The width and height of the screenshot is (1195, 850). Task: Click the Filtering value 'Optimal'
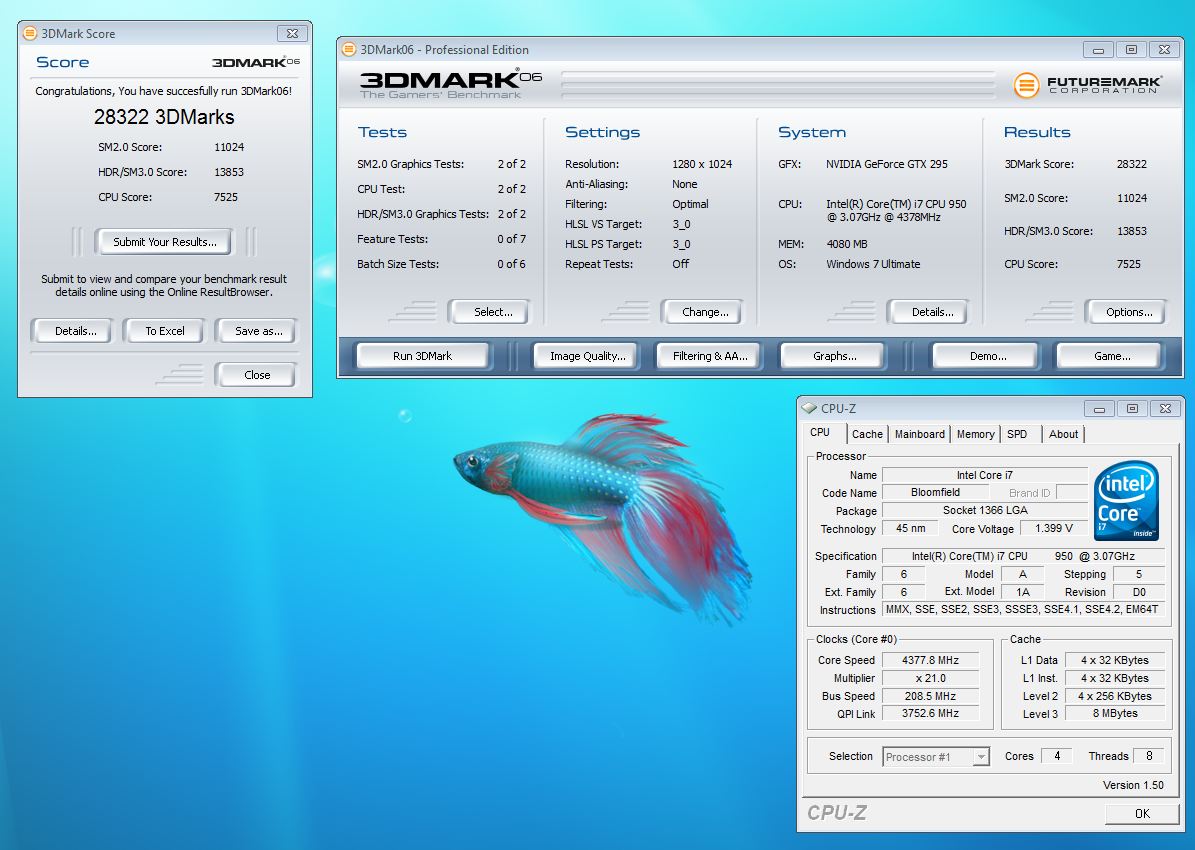pyautogui.click(x=690, y=204)
